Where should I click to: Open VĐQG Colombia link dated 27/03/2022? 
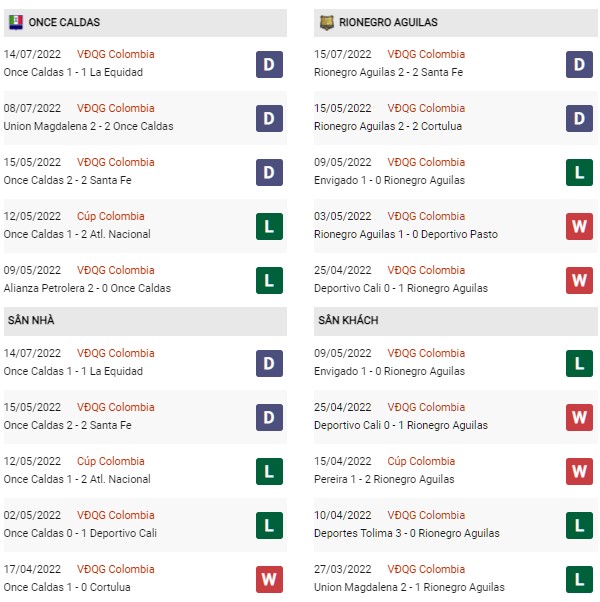coord(426,569)
